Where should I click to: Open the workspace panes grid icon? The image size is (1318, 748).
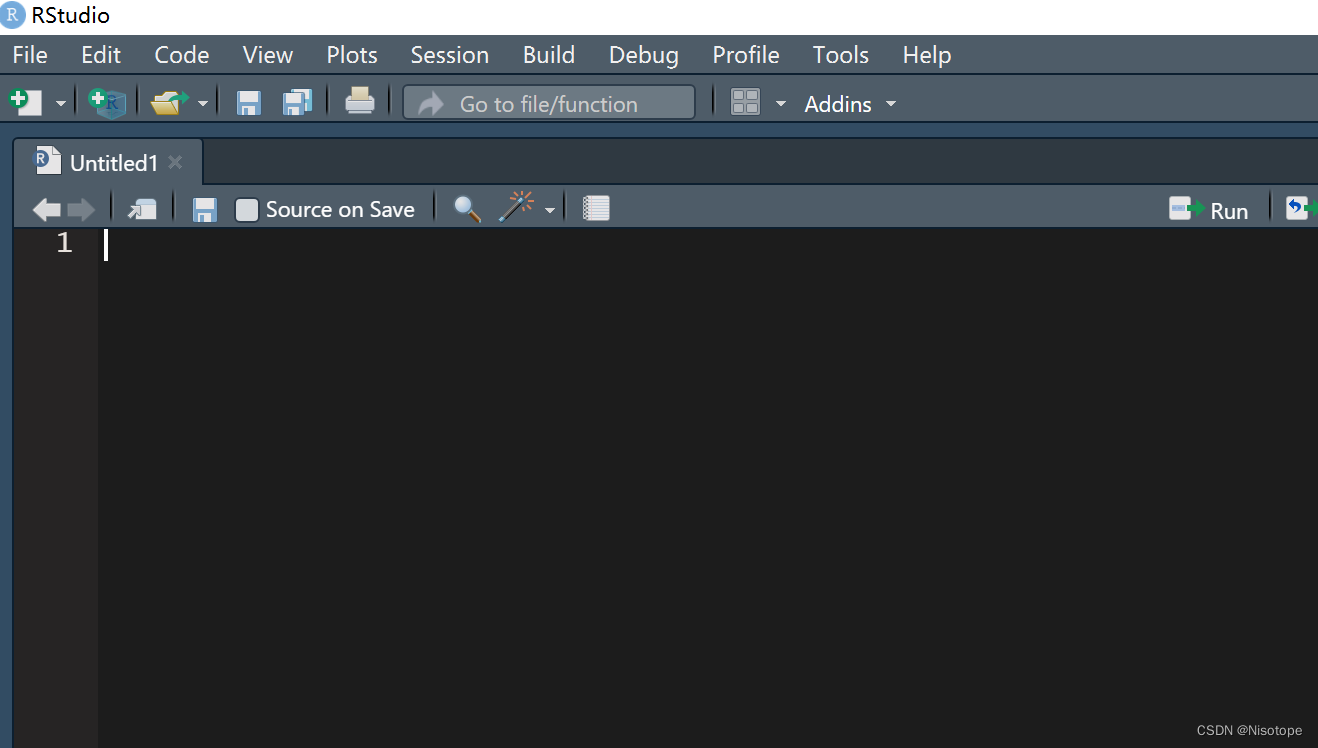click(x=746, y=102)
